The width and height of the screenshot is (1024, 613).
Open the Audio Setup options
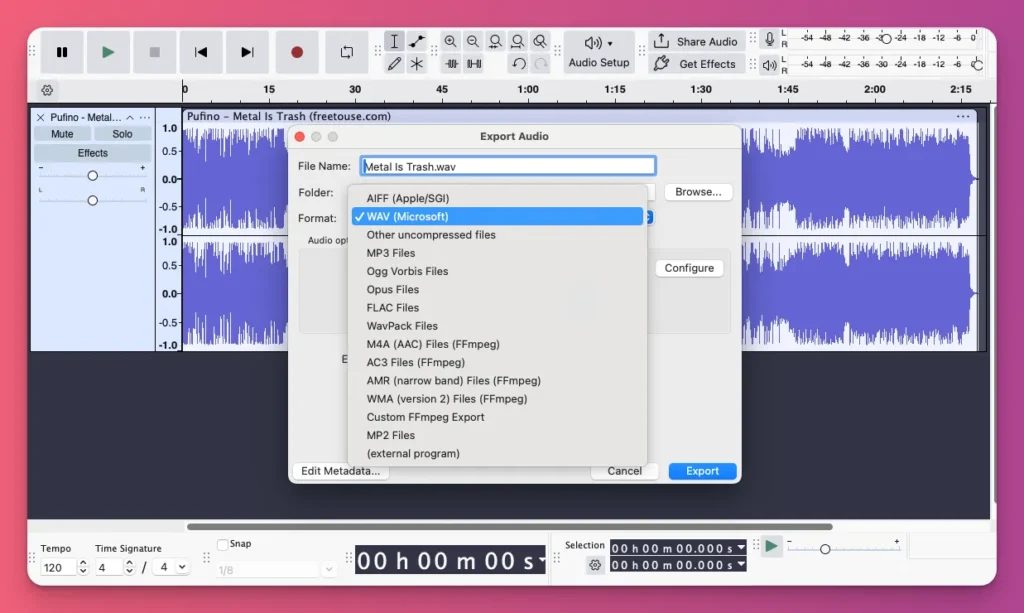tap(599, 52)
